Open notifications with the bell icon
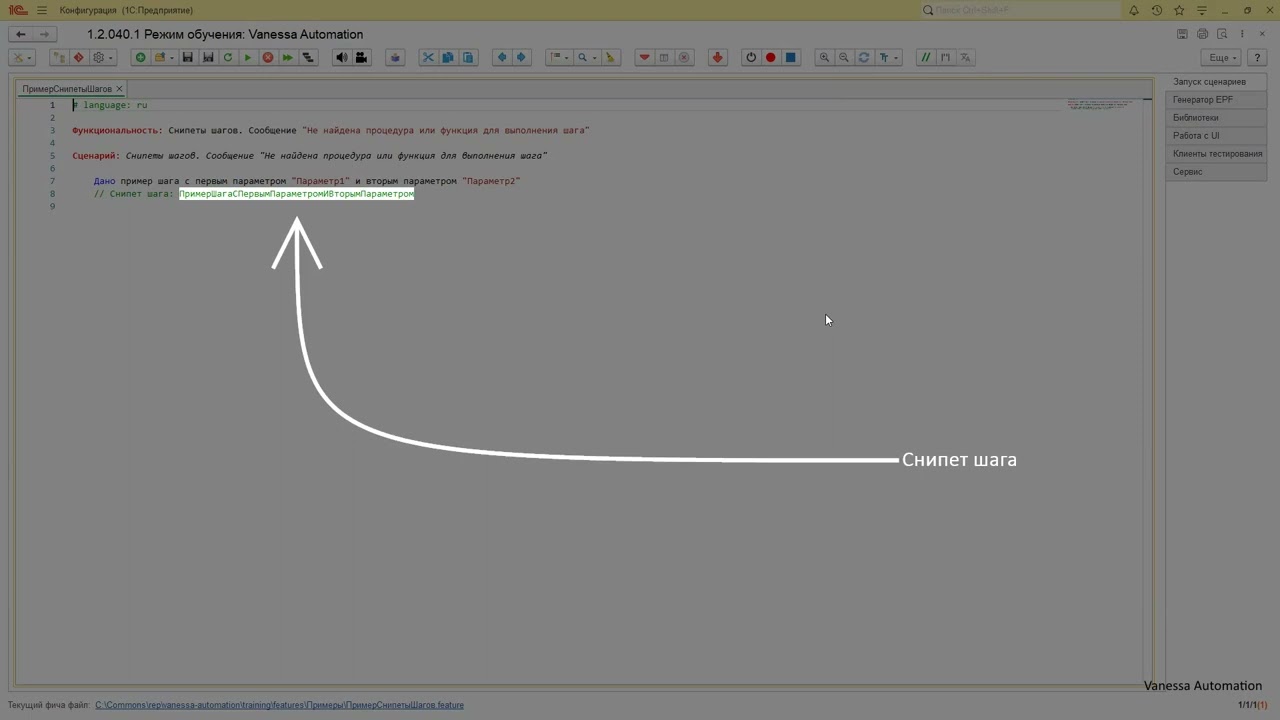Viewport: 1280px width, 720px height. [x=1134, y=10]
